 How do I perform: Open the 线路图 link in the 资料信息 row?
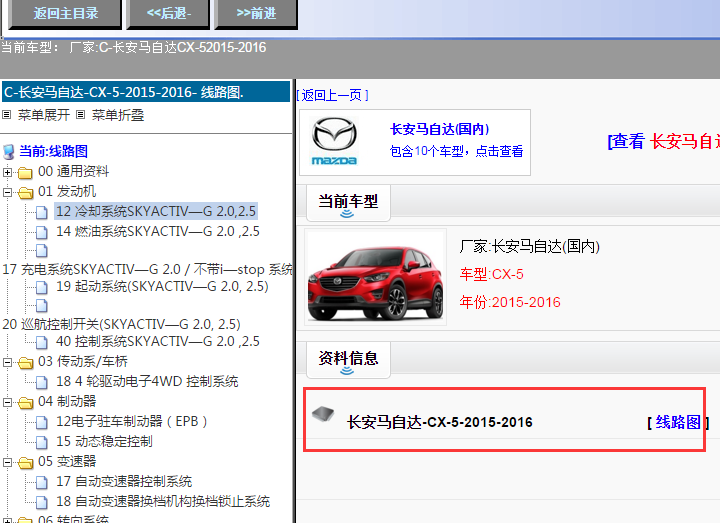(x=678, y=422)
